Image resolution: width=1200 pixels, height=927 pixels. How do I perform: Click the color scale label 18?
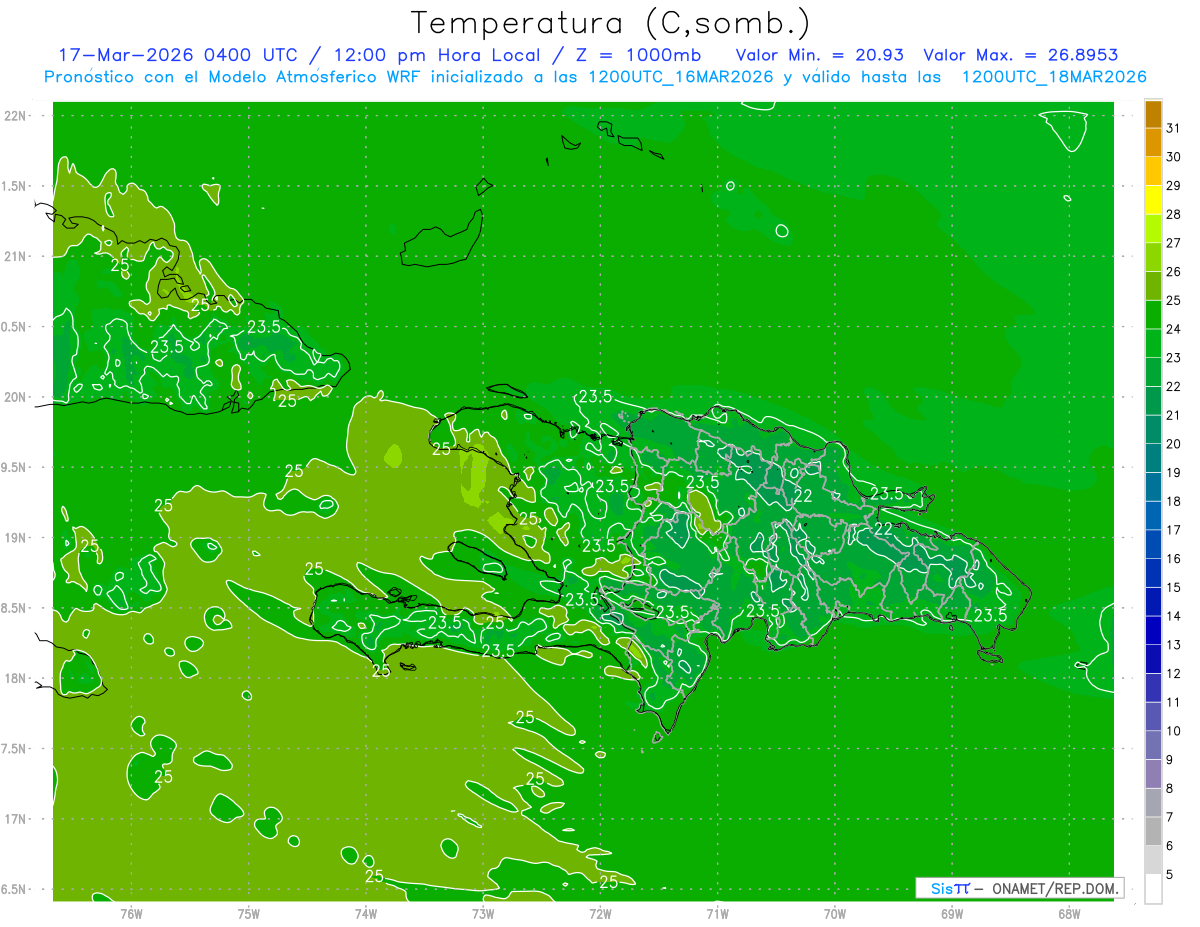pyautogui.click(x=1174, y=501)
